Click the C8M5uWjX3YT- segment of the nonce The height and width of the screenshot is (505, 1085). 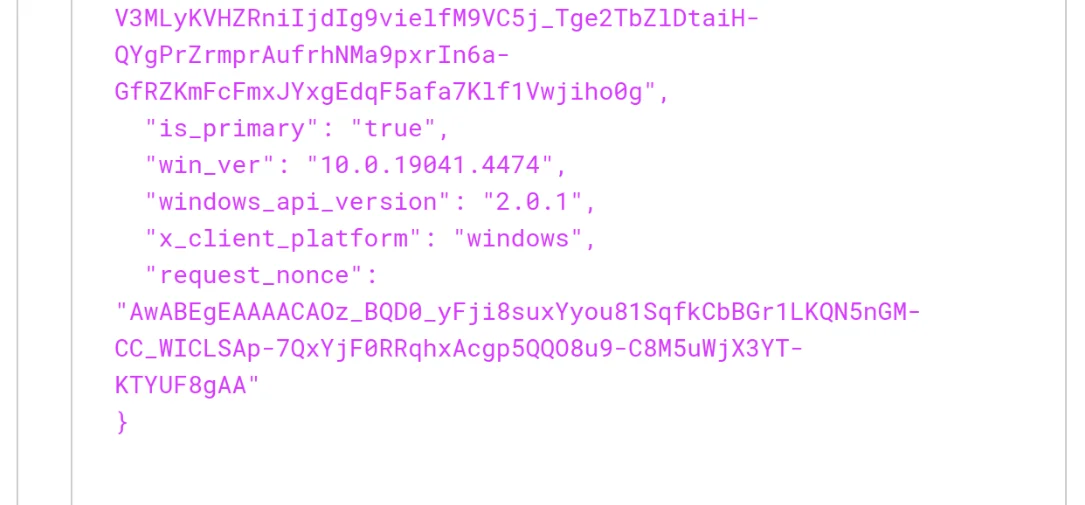[715, 349]
